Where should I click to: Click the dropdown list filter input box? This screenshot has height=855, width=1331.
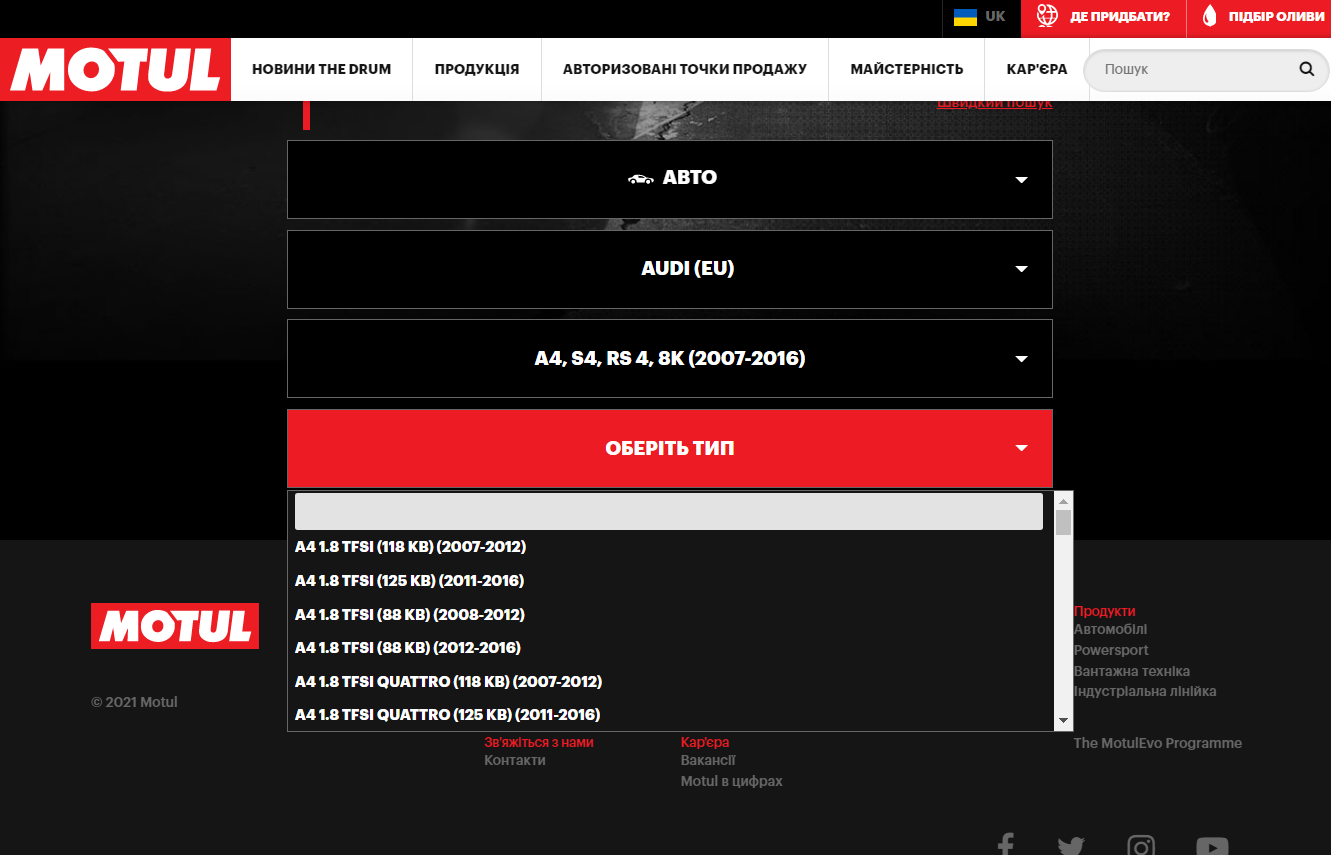tap(669, 511)
